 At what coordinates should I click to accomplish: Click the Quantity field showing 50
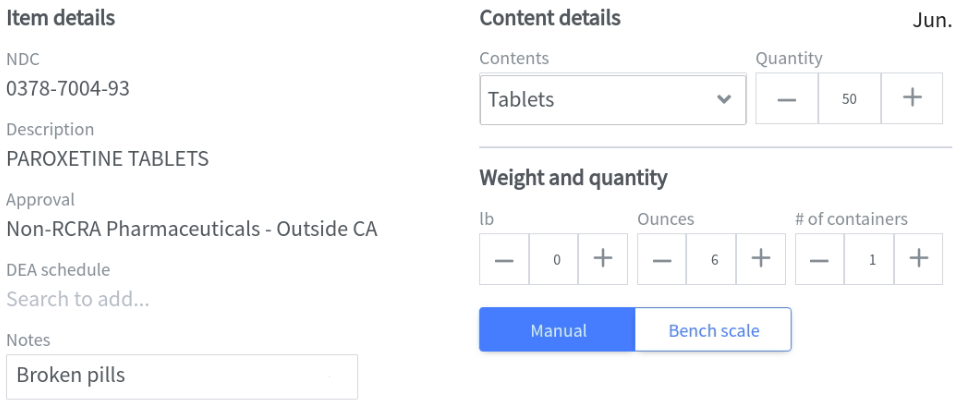(x=849, y=98)
